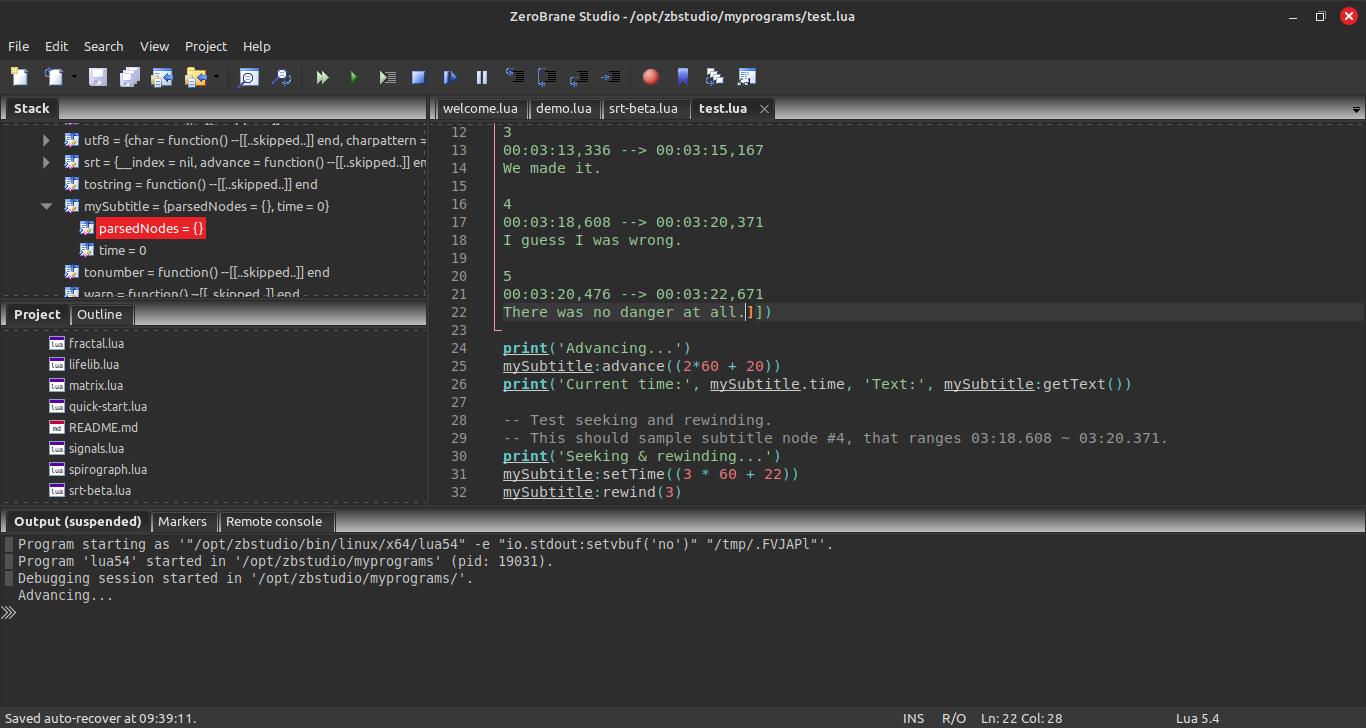The width and height of the screenshot is (1366, 728).
Task: Open the Edit menu
Action: pyautogui.click(x=57, y=46)
